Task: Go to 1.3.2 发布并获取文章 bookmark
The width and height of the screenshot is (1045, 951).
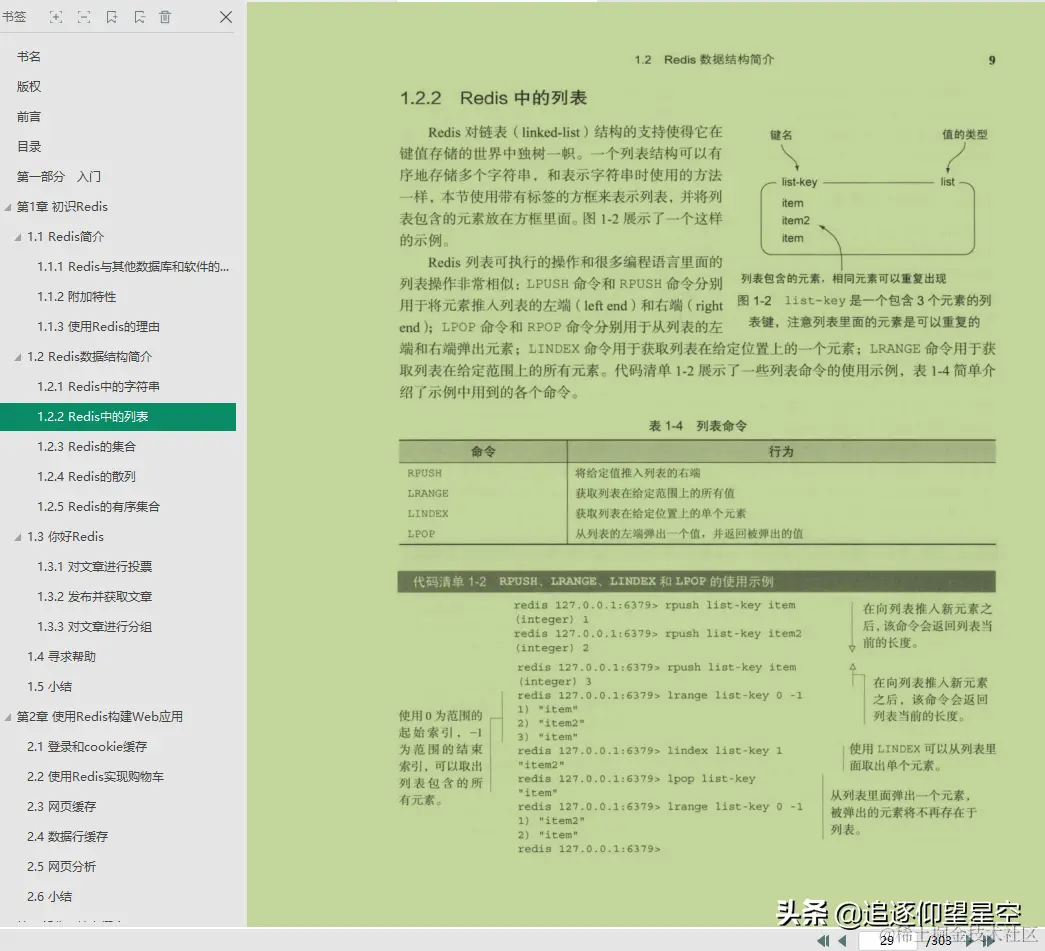Action: (x=95, y=596)
